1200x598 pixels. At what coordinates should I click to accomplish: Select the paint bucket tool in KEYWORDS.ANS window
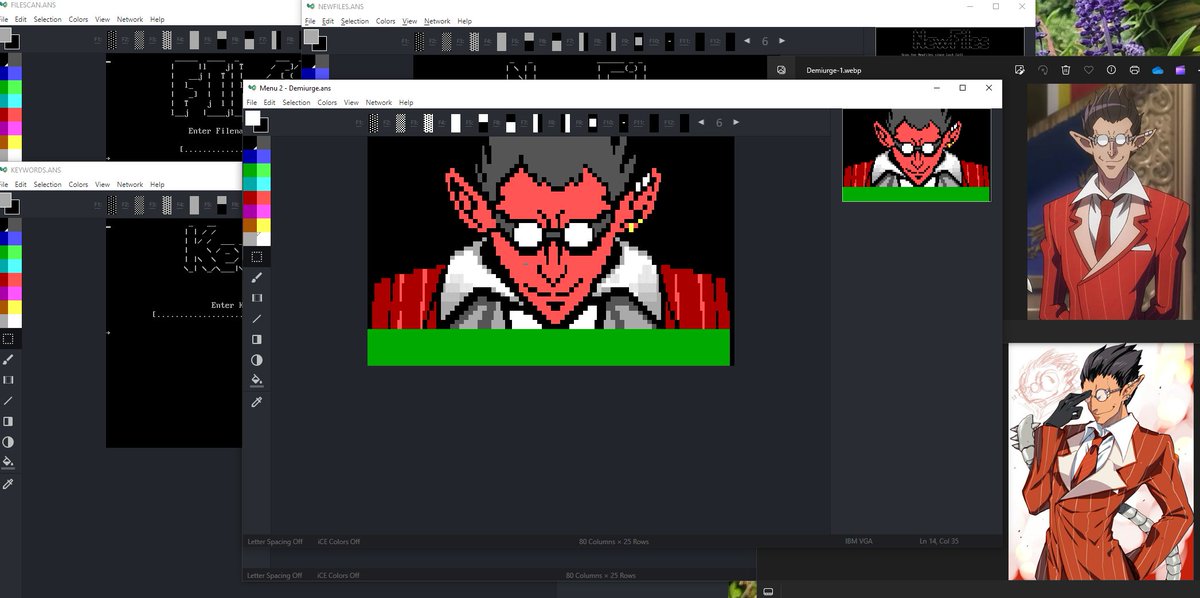pyautogui.click(x=8, y=462)
